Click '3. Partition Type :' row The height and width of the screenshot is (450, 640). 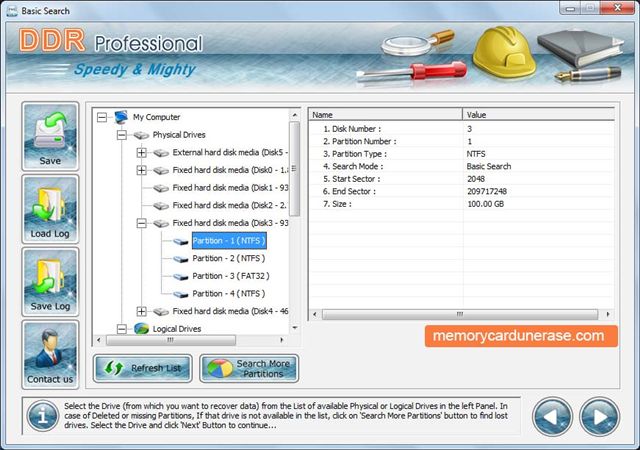pos(461,154)
